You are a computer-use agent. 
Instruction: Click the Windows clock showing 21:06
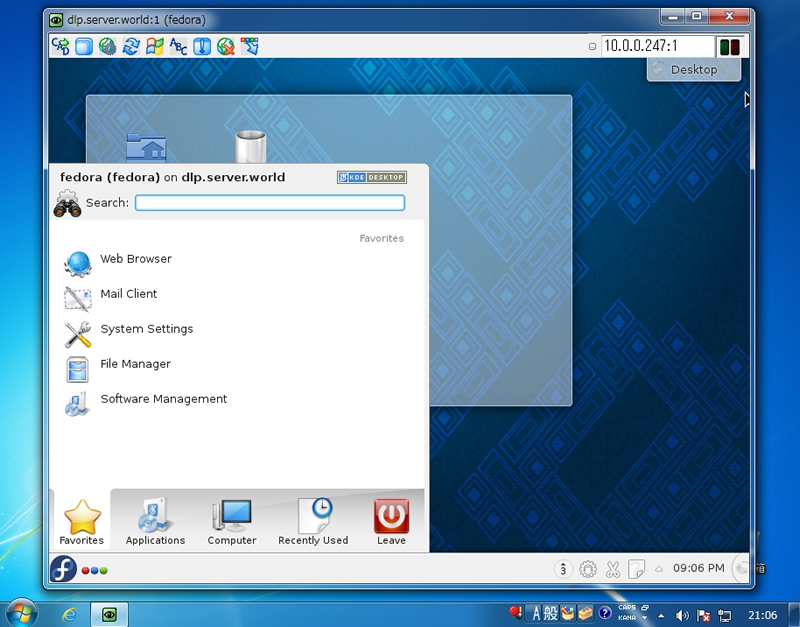click(762, 615)
